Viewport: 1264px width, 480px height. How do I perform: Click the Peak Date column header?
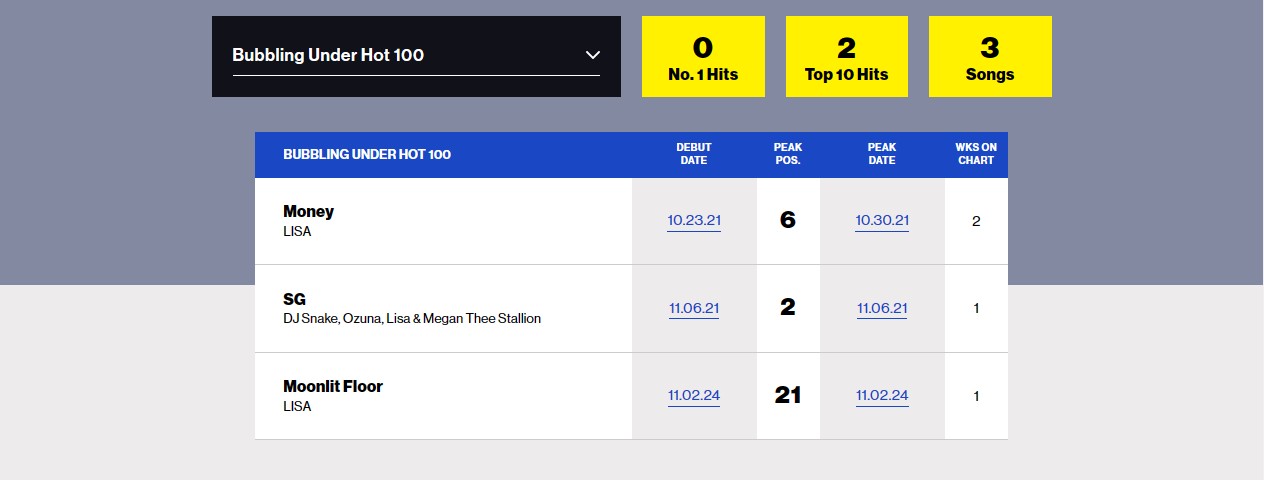(882, 154)
